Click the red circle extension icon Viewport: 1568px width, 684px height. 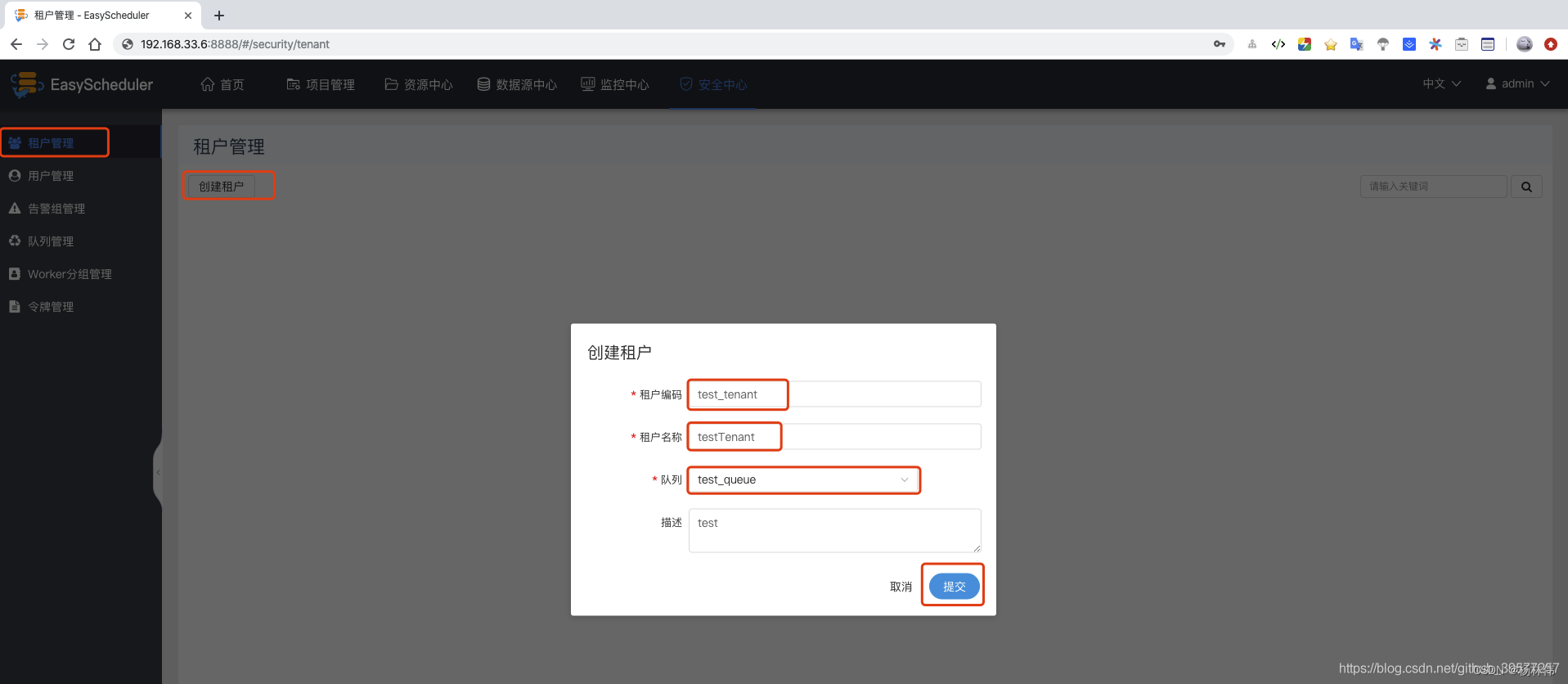point(1551,44)
